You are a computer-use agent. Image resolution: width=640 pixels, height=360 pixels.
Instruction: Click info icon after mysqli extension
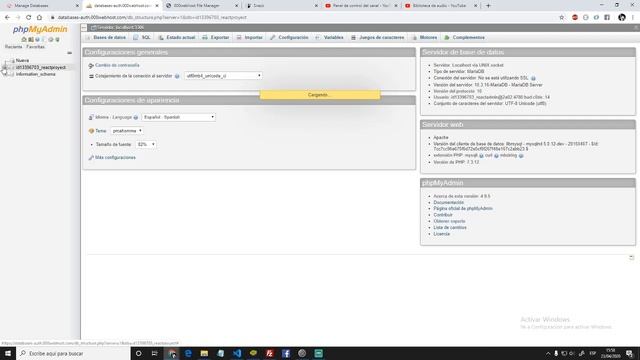pos(481,156)
